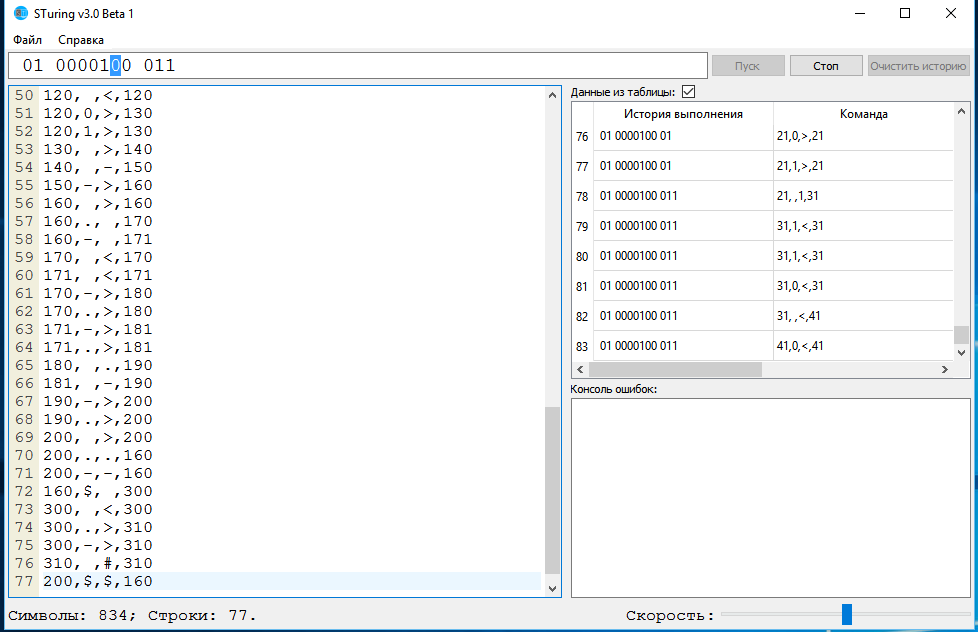Click code line '200,.,.,160'
The height and width of the screenshot is (632, 978).
click(98, 455)
